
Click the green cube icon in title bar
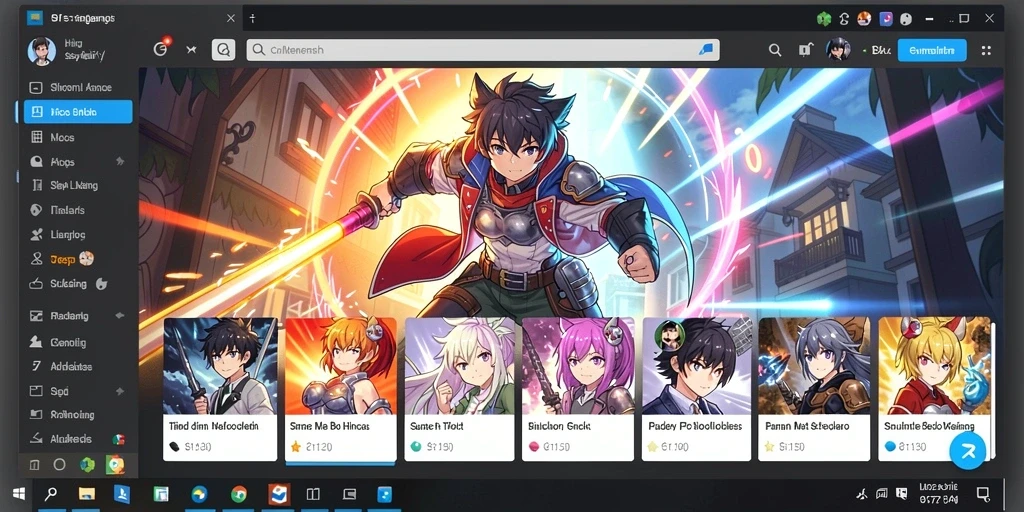(824, 19)
